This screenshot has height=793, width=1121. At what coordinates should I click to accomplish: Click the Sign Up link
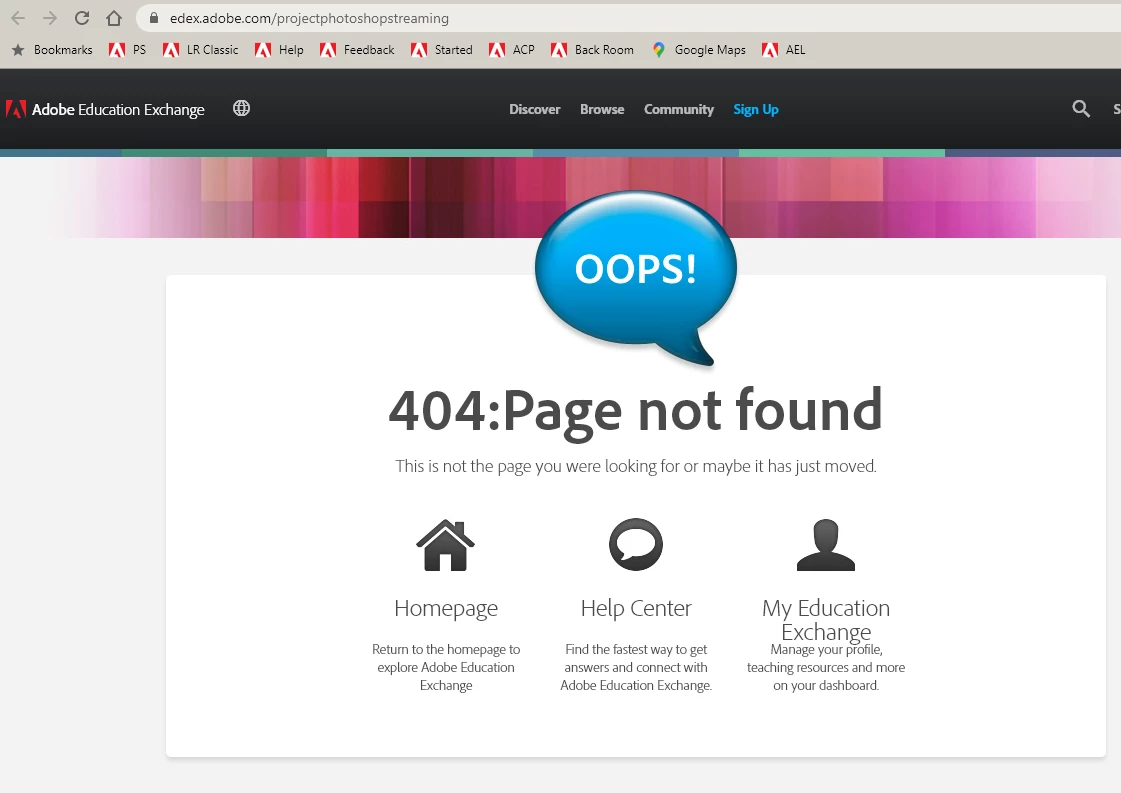point(756,109)
